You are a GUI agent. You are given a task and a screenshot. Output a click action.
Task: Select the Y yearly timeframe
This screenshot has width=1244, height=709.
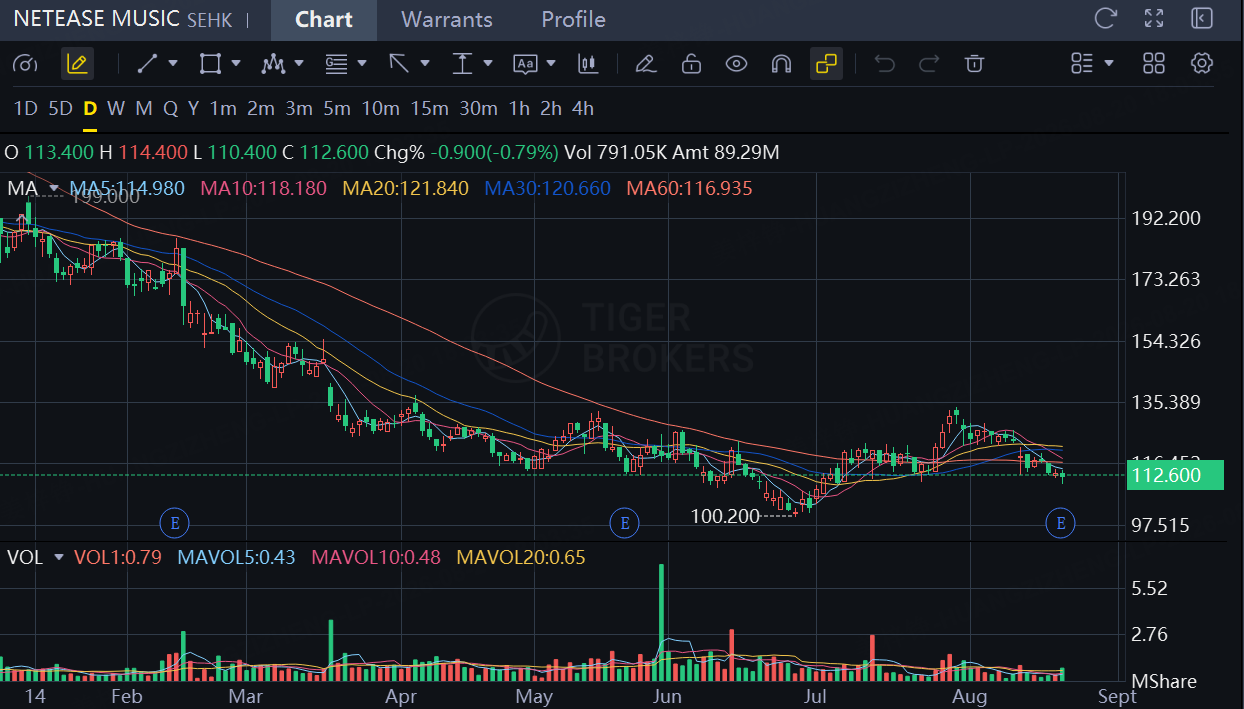tap(193, 108)
